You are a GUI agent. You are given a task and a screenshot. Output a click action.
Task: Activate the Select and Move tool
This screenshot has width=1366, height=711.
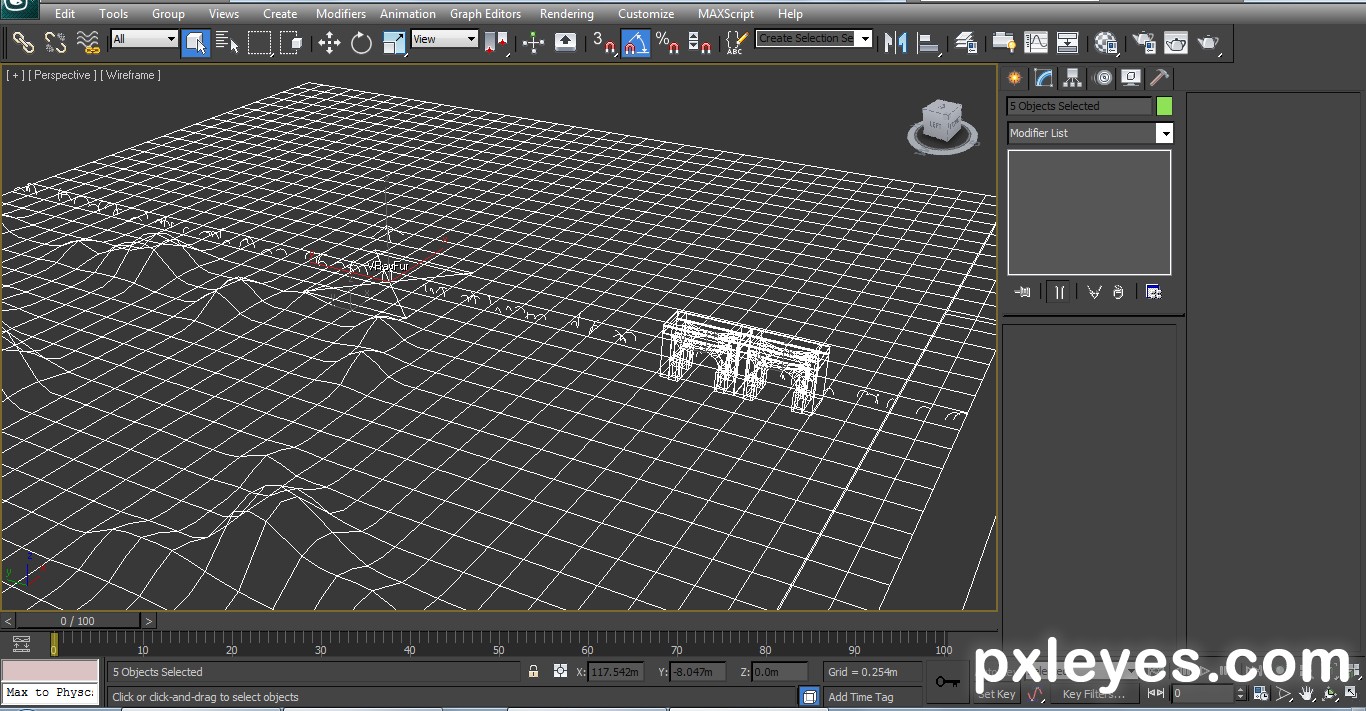(329, 42)
